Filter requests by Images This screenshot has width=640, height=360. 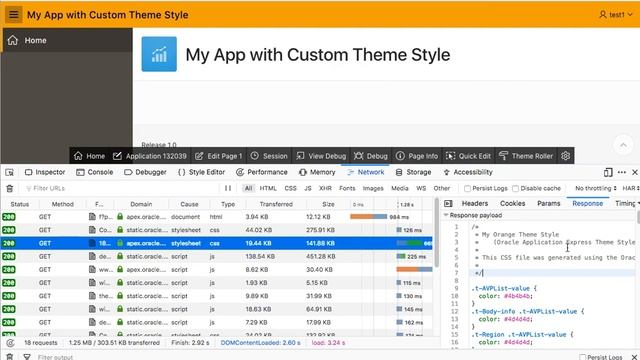pyautogui.click(x=373, y=188)
